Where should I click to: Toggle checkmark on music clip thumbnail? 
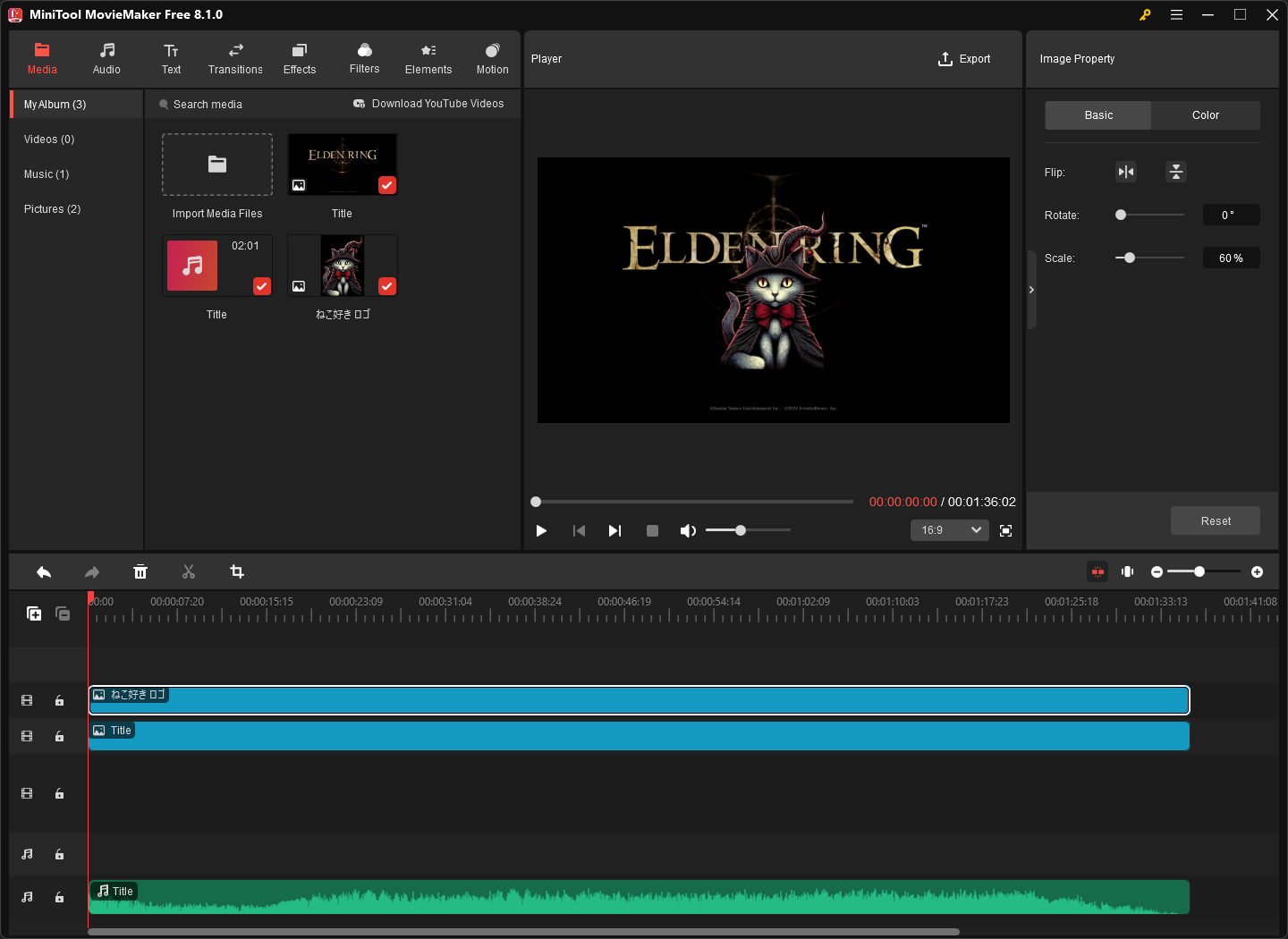(262, 286)
